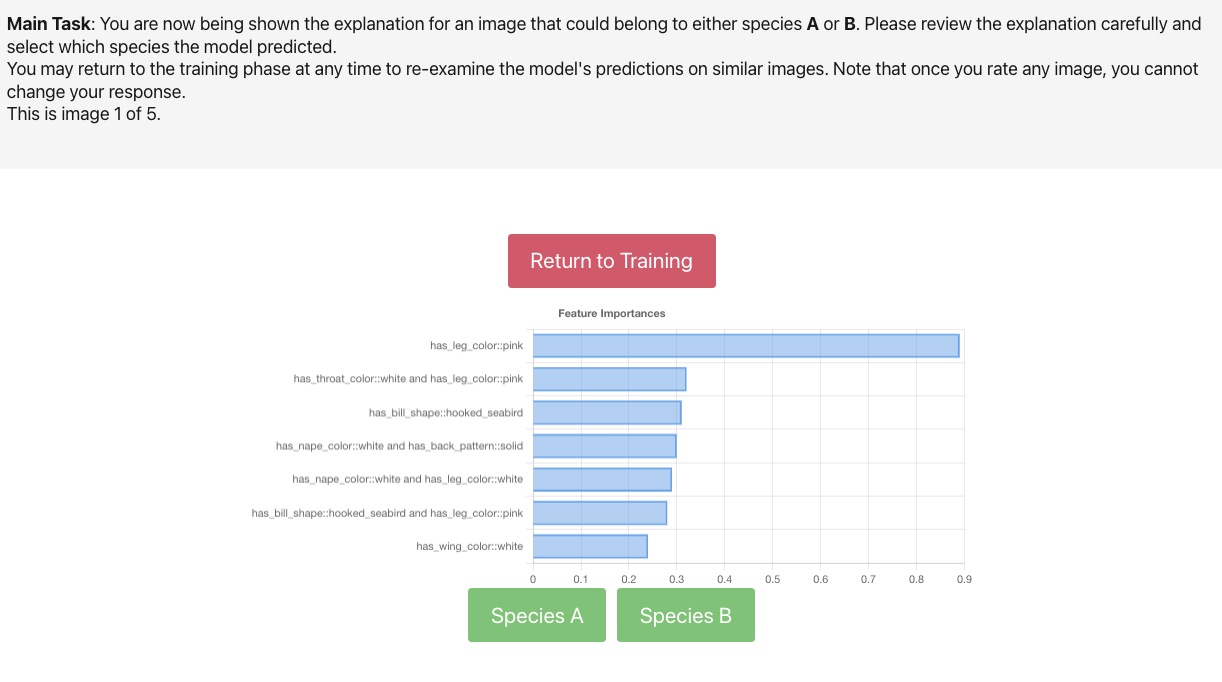
Task: Click the bold Main Task heading
Action: coord(48,24)
